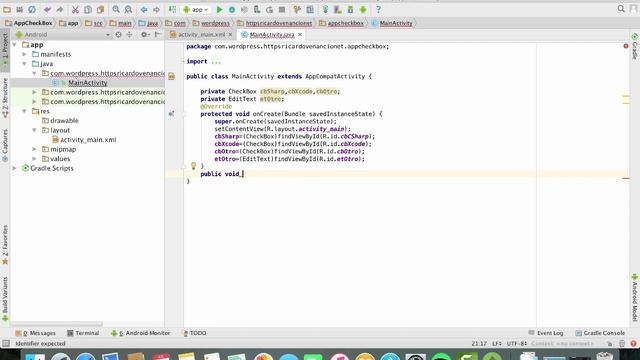Expand the values folder
This screenshot has width=640, height=360.
[x=34, y=158]
